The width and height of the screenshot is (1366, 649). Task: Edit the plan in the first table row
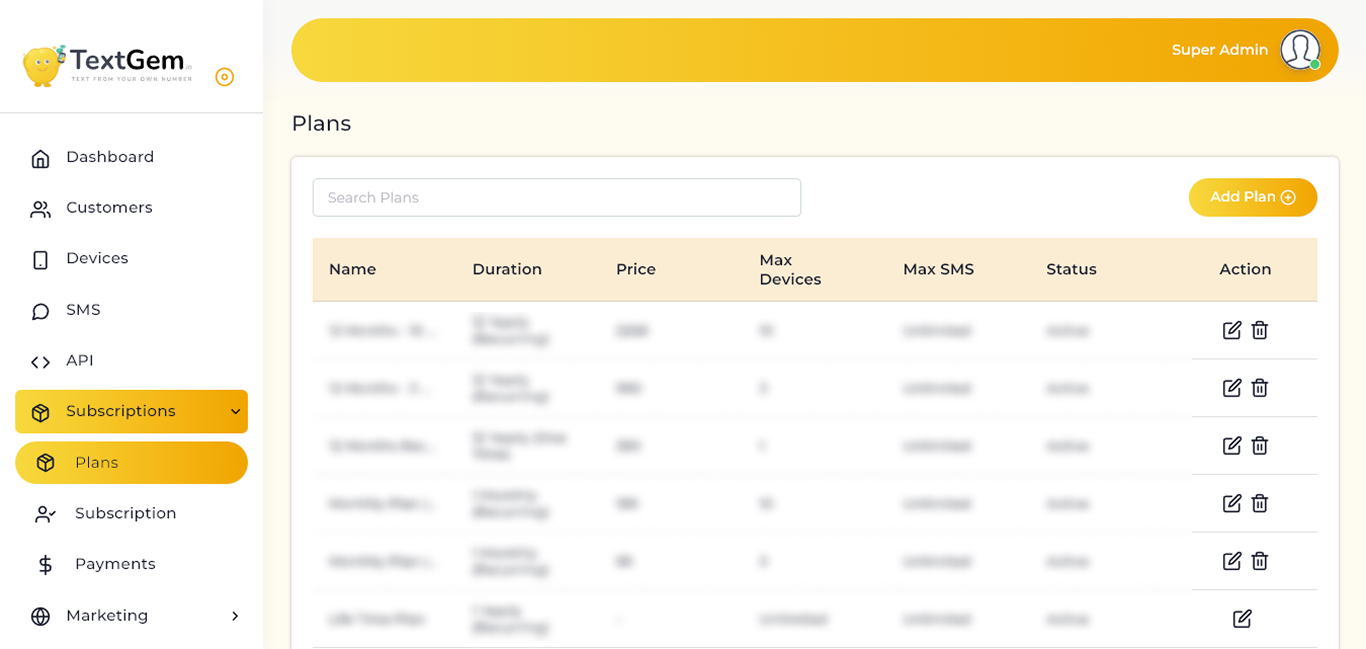tap(1232, 330)
